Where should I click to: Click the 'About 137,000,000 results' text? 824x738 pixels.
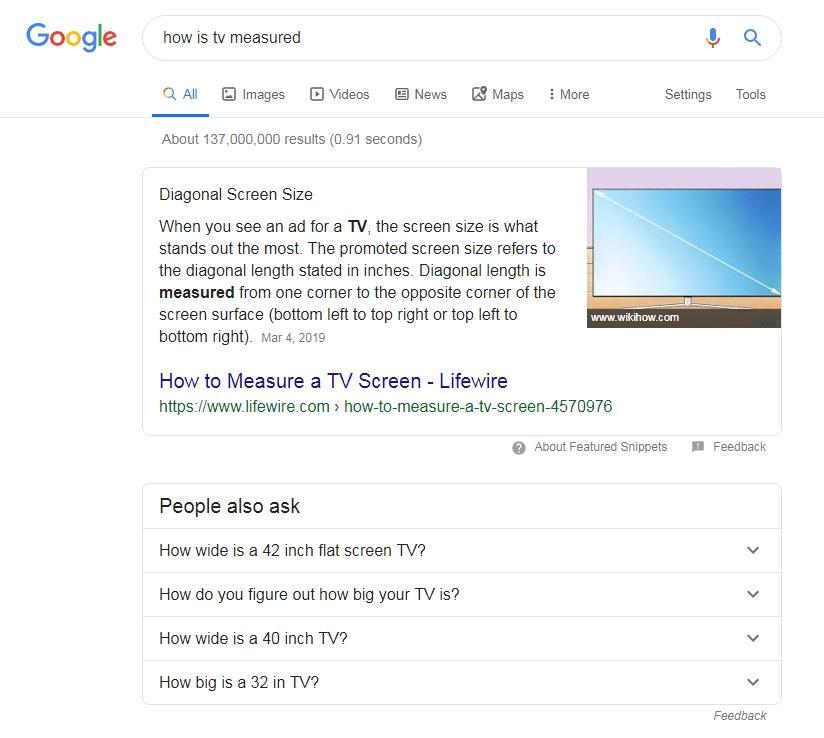pyautogui.click(x=292, y=139)
